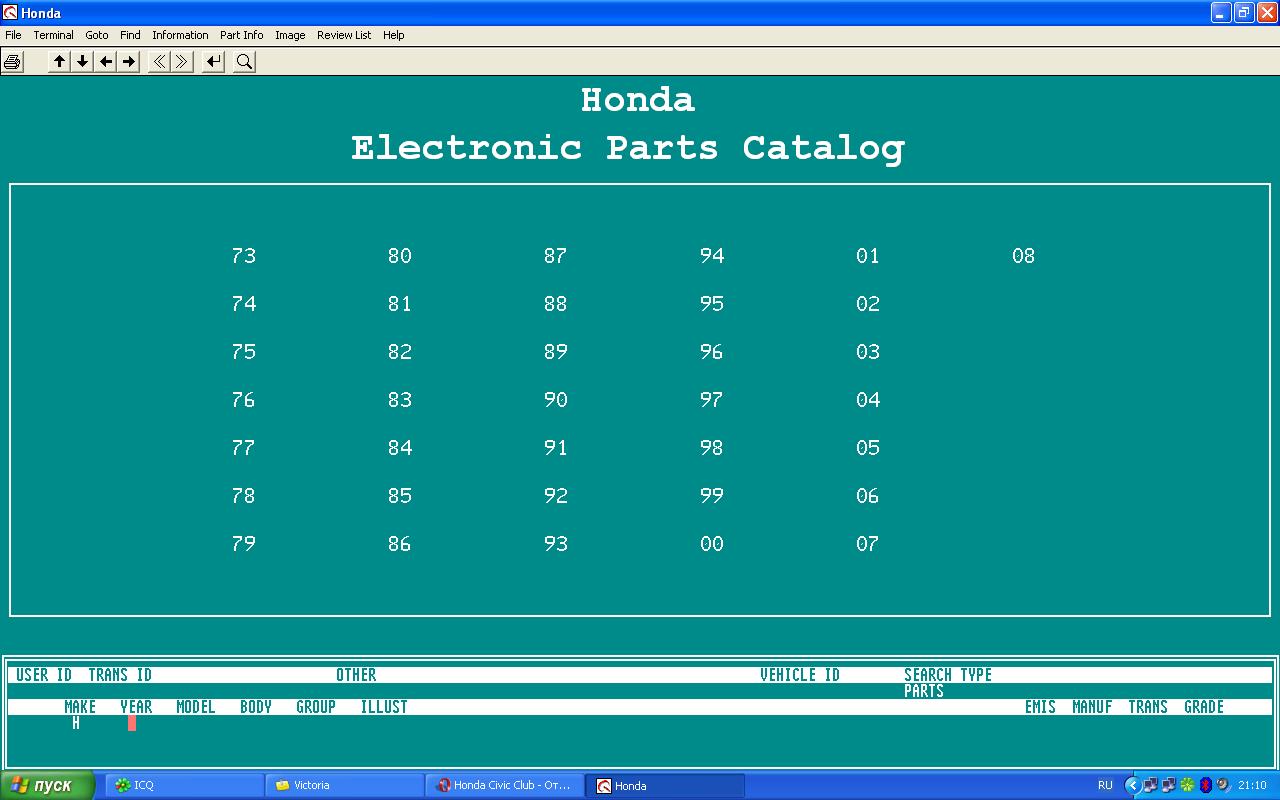This screenshot has width=1280, height=800.
Task: Select model year 93
Action: (x=556, y=544)
